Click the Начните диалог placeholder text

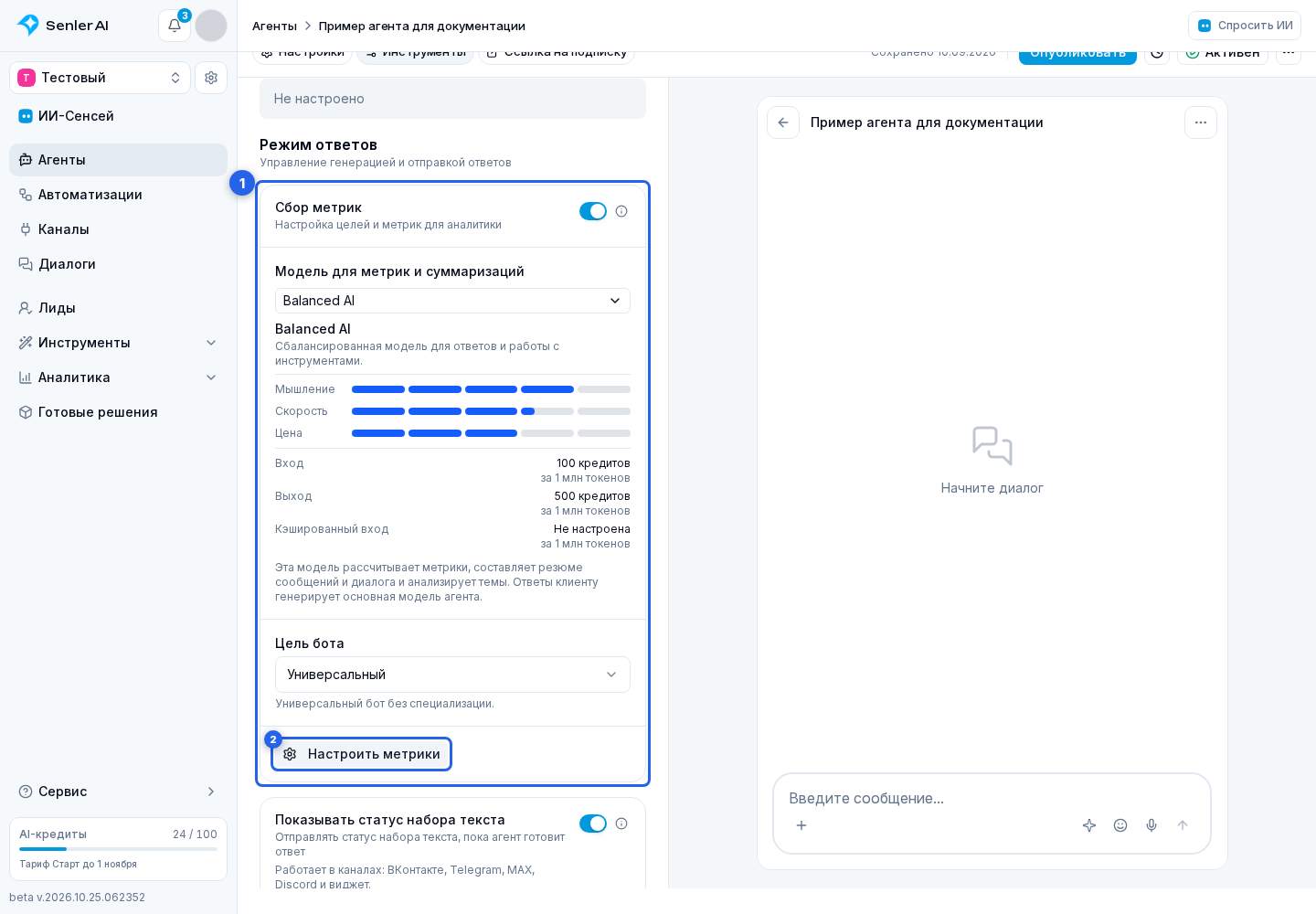click(992, 488)
